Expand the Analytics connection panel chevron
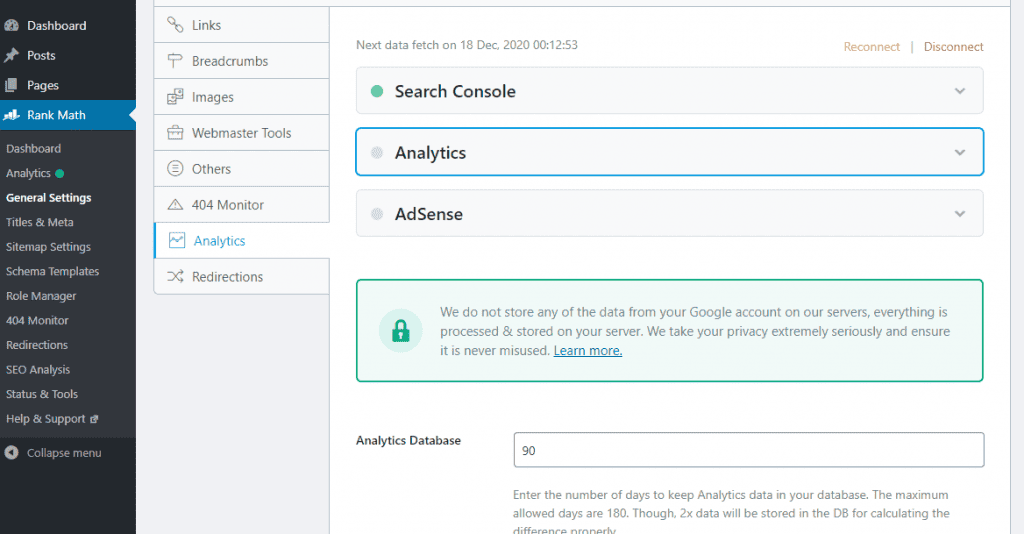 pos(959,153)
